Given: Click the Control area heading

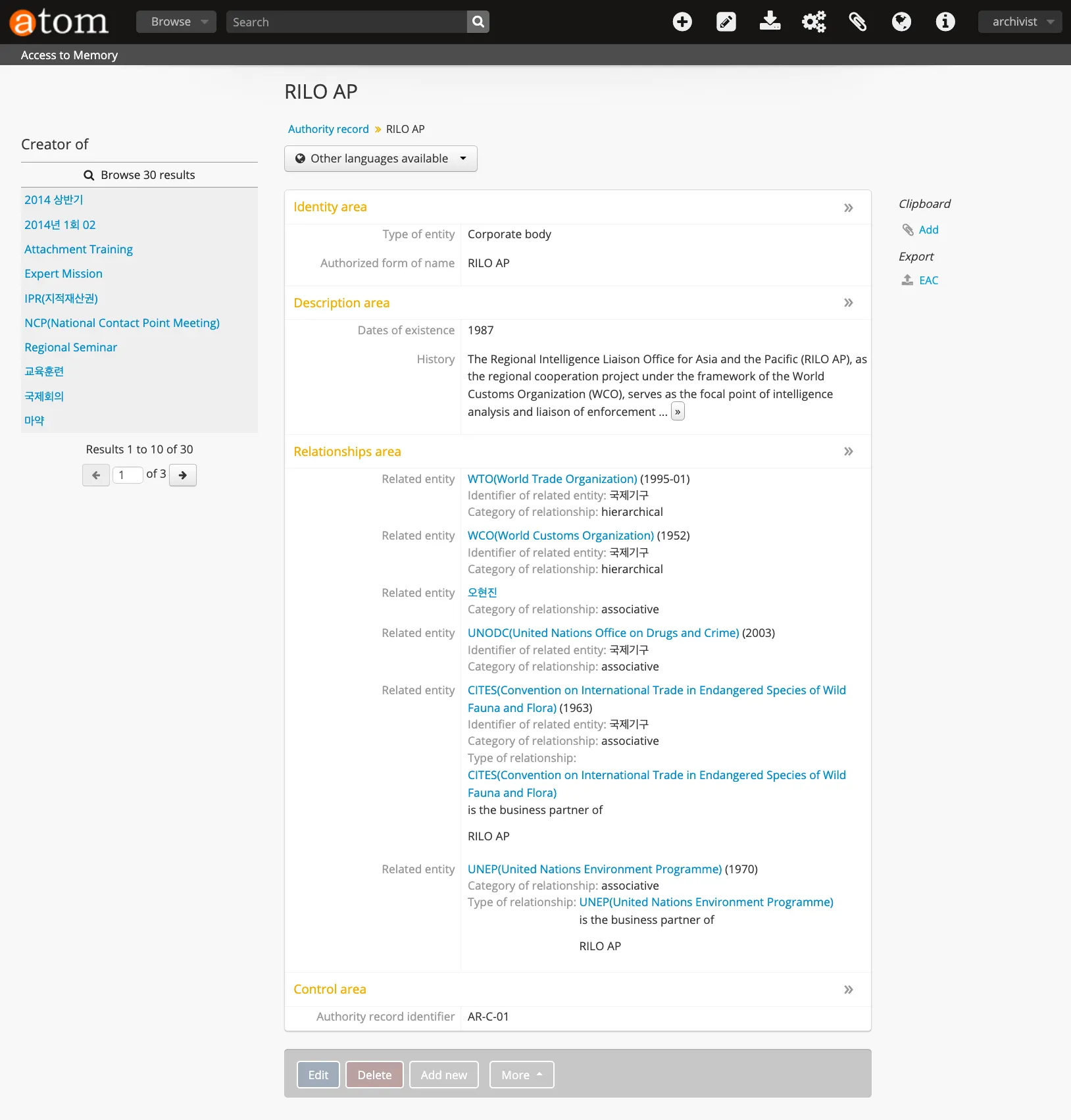Looking at the screenshot, I should point(330,990).
